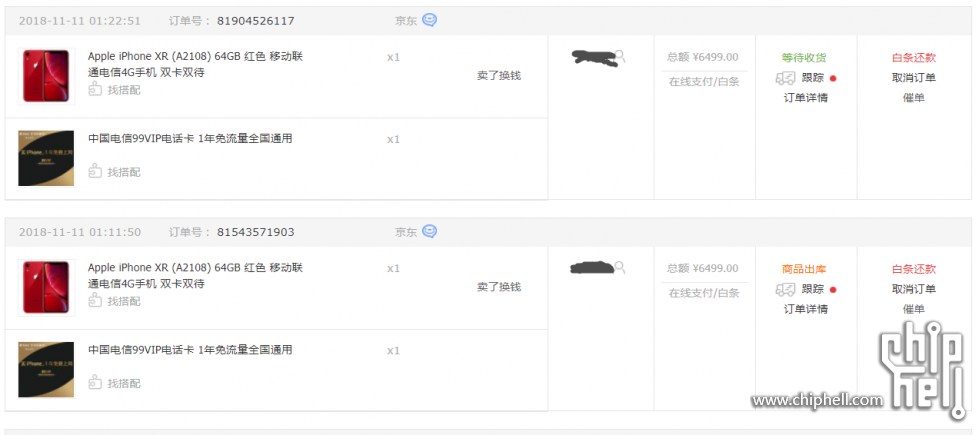The width and height of the screenshot is (979, 435).
Task: Click 取消订单 on the first order
Action: 913,78
